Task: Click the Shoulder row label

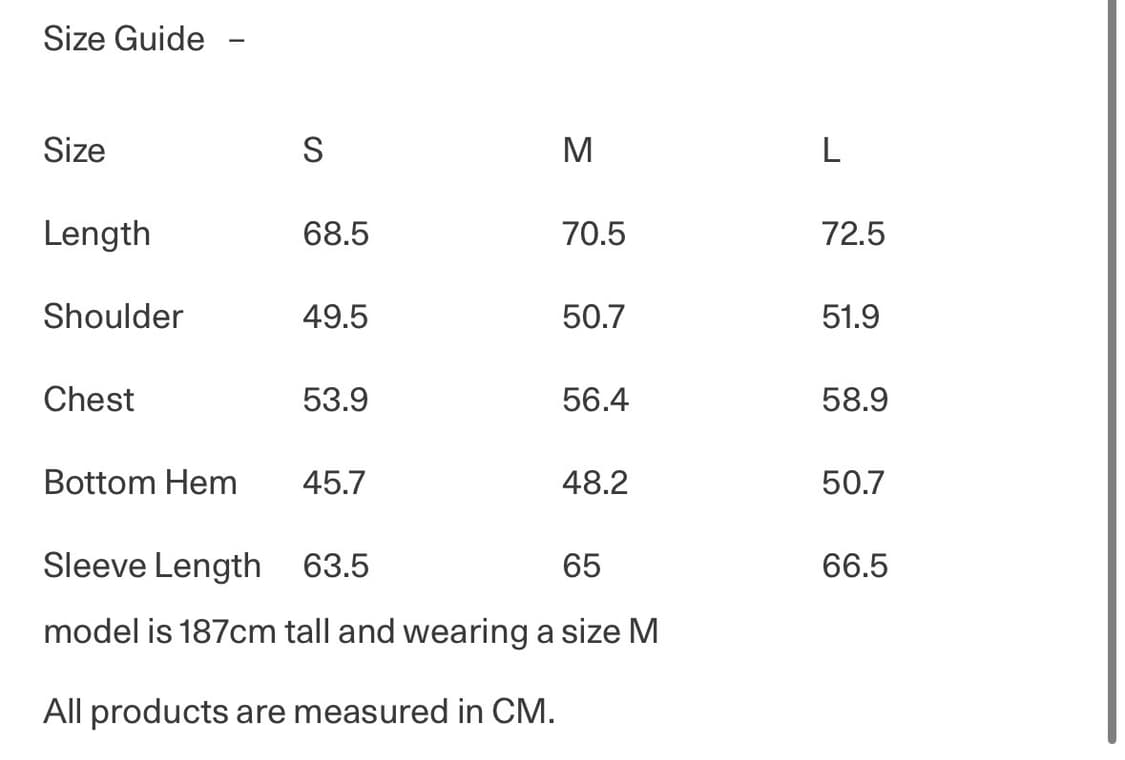Action: click(113, 317)
